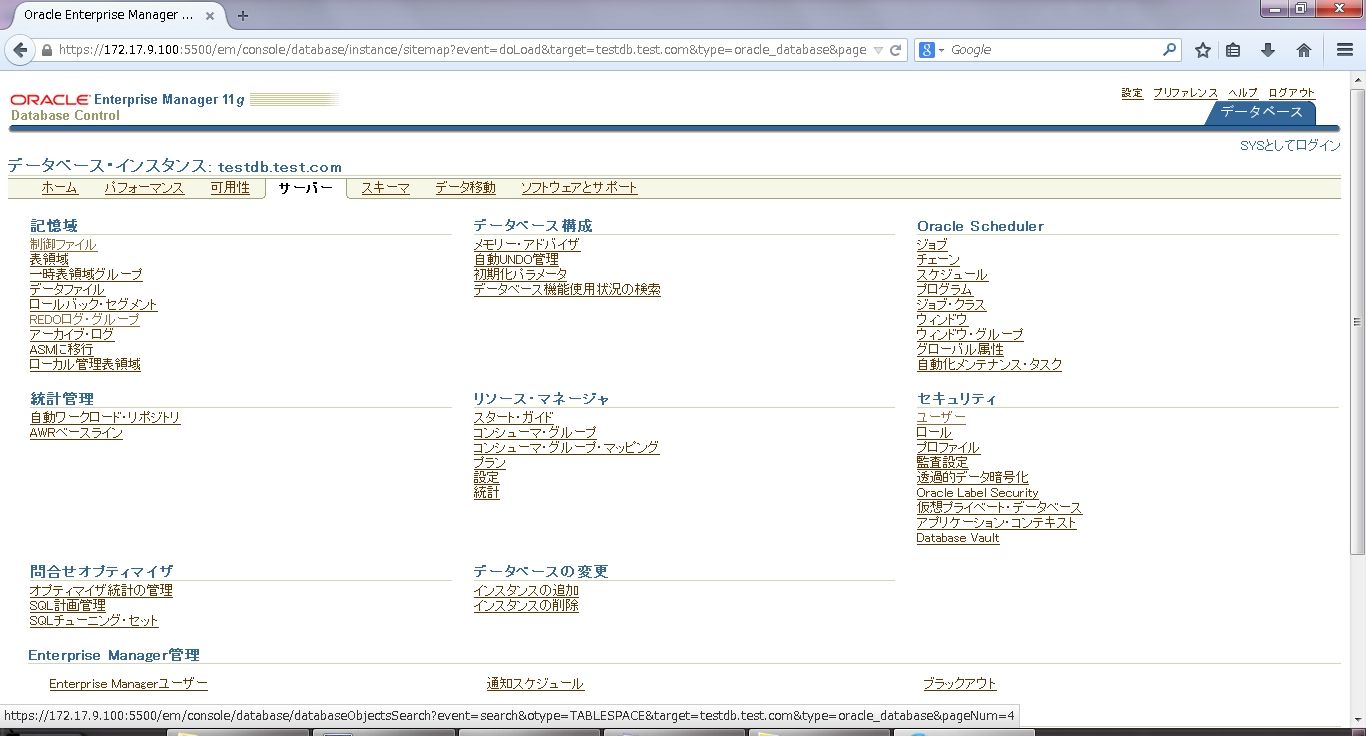Open the Google search engine selector
The image size is (1366, 736).
point(931,50)
